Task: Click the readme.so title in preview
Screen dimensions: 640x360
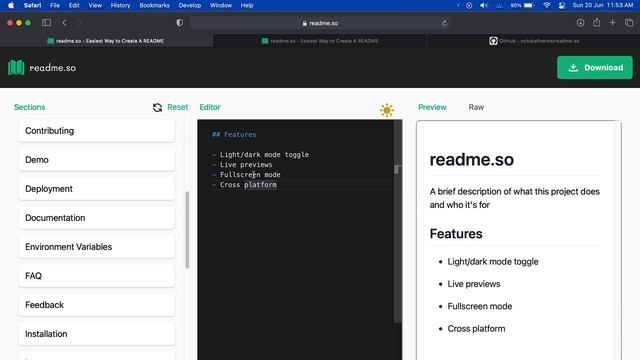Action: [471, 160]
